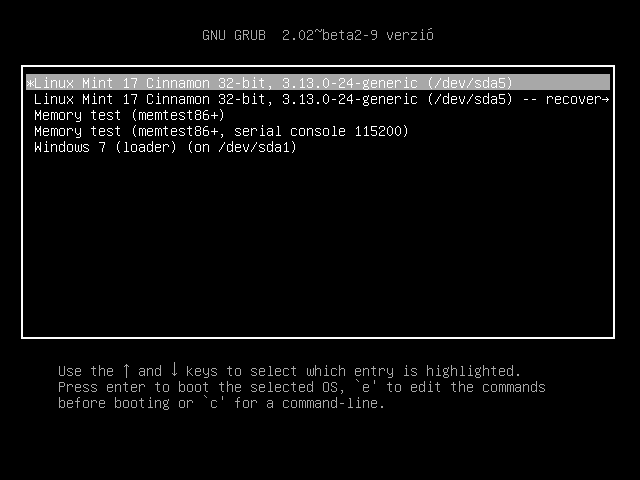Click 3.13.0-24-generic in the recovery entry
This screenshot has height=480, width=640.
(x=350, y=99)
